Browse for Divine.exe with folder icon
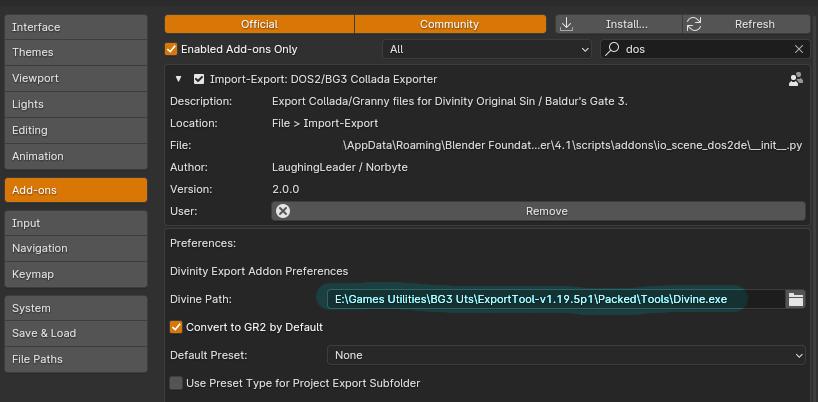Screen dimensions: 818x402 click(796, 299)
